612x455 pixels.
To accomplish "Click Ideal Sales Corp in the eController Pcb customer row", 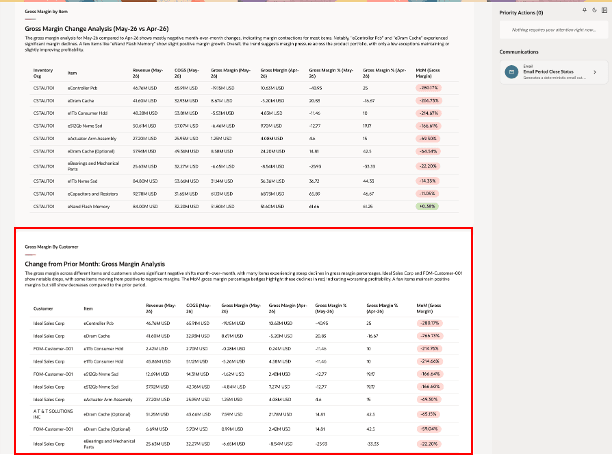I will (49, 323).
